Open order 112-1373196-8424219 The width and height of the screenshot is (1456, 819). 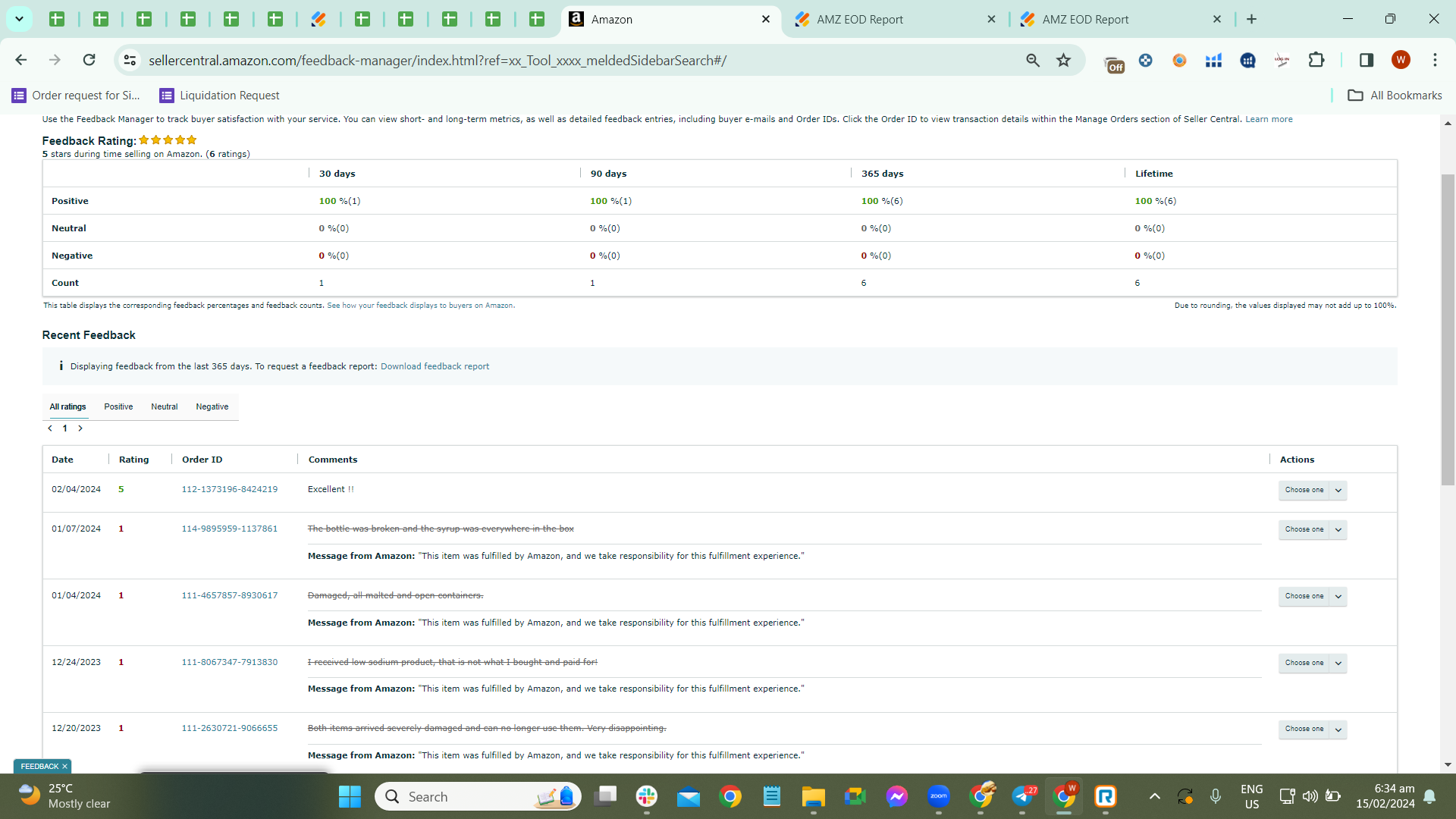coord(229,489)
